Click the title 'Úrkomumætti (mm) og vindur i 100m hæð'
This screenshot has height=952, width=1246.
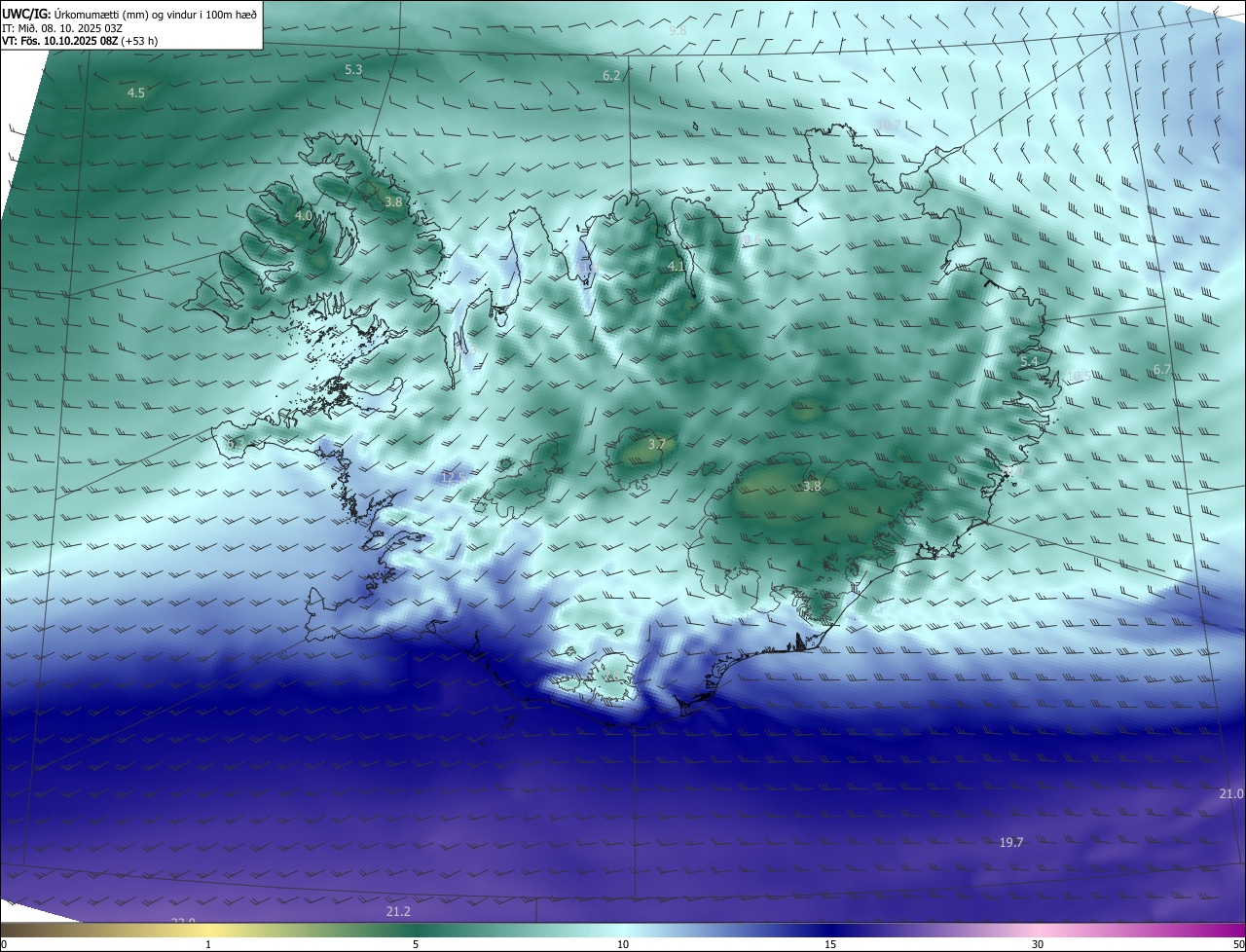click(156, 15)
